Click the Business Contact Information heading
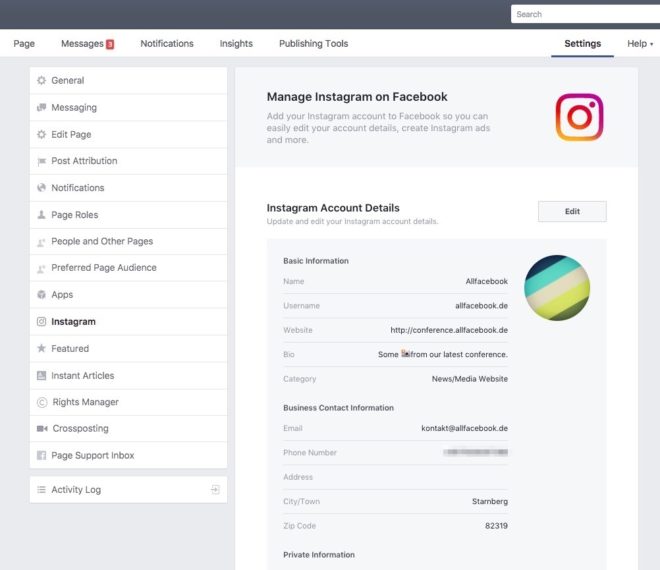The height and width of the screenshot is (570, 660). [338, 408]
